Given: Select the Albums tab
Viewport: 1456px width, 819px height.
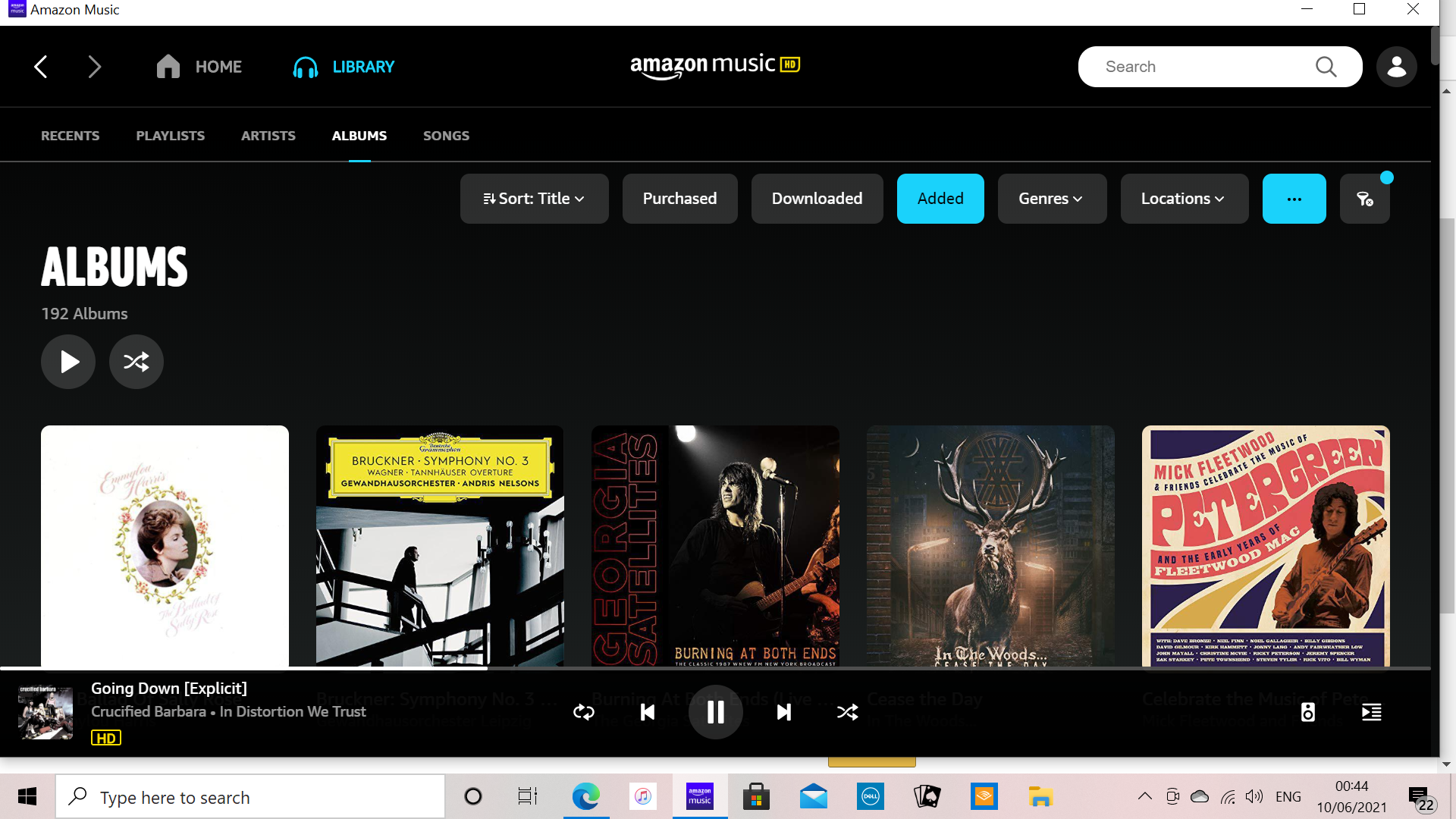Looking at the screenshot, I should coord(359,136).
